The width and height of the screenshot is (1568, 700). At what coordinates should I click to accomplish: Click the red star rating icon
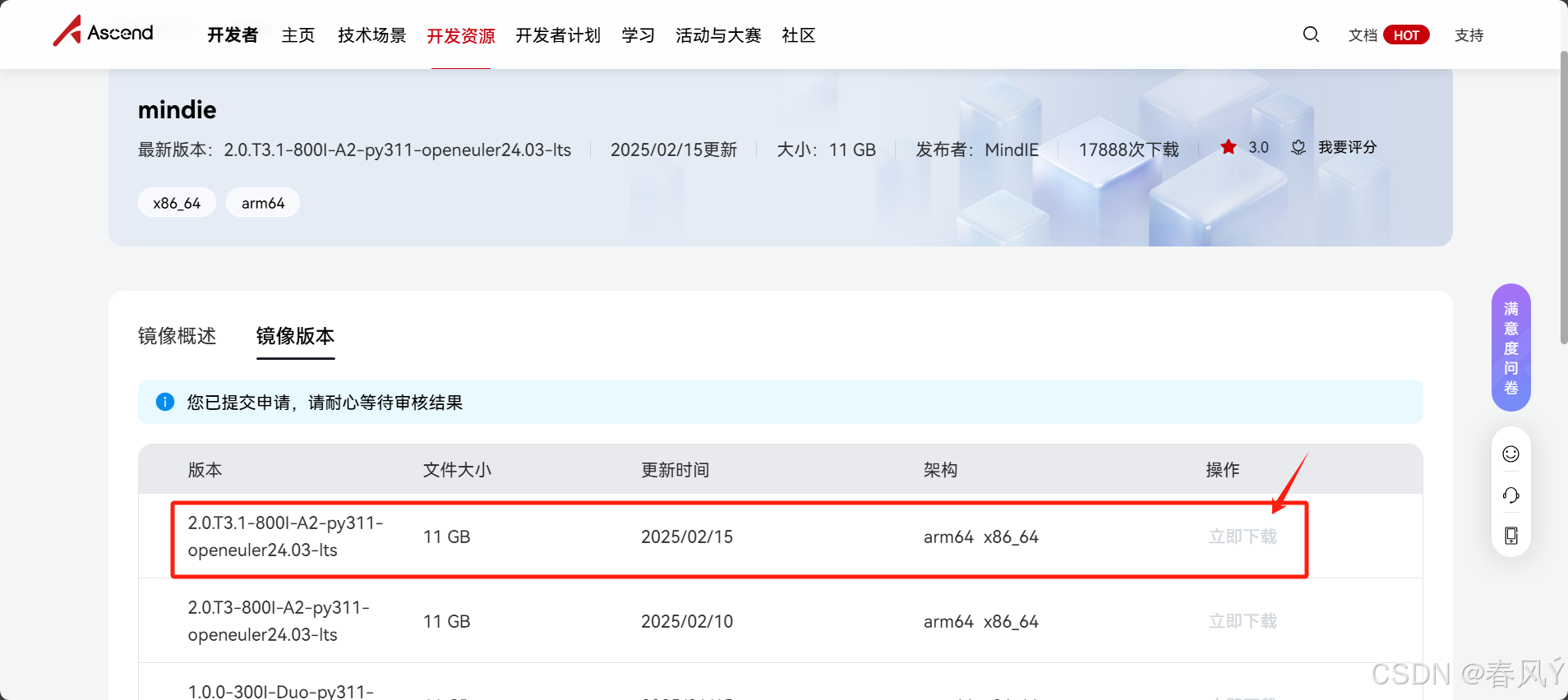(1229, 147)
